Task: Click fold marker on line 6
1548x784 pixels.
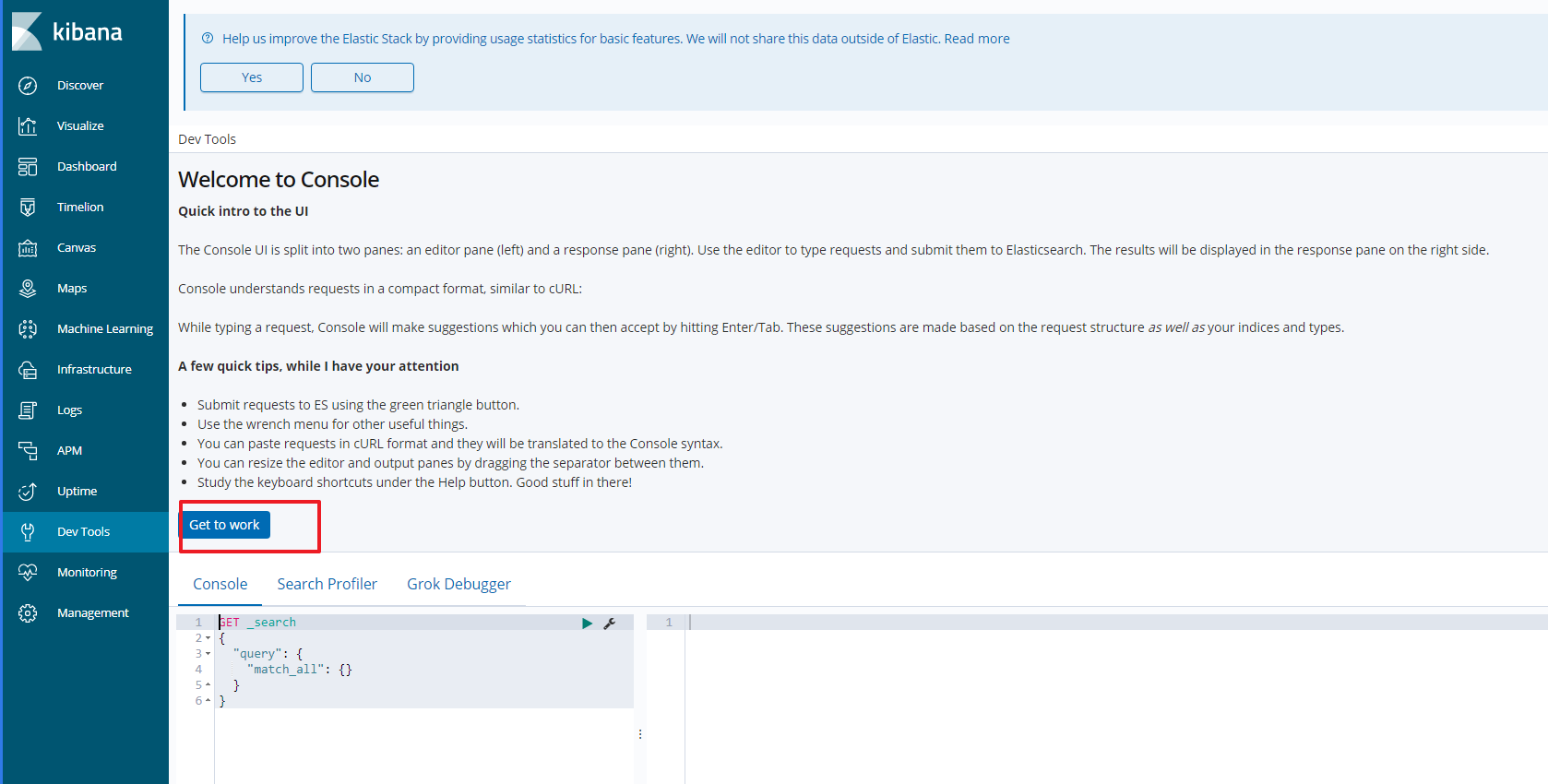Action: click(x=208, y=701)
